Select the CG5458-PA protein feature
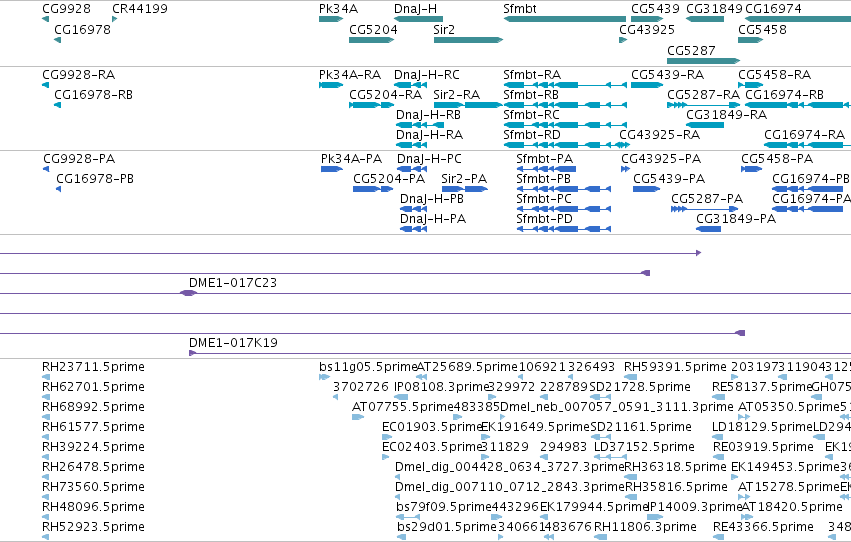The width and height of the screenshot is (851, 542). [x=752, y=169]
